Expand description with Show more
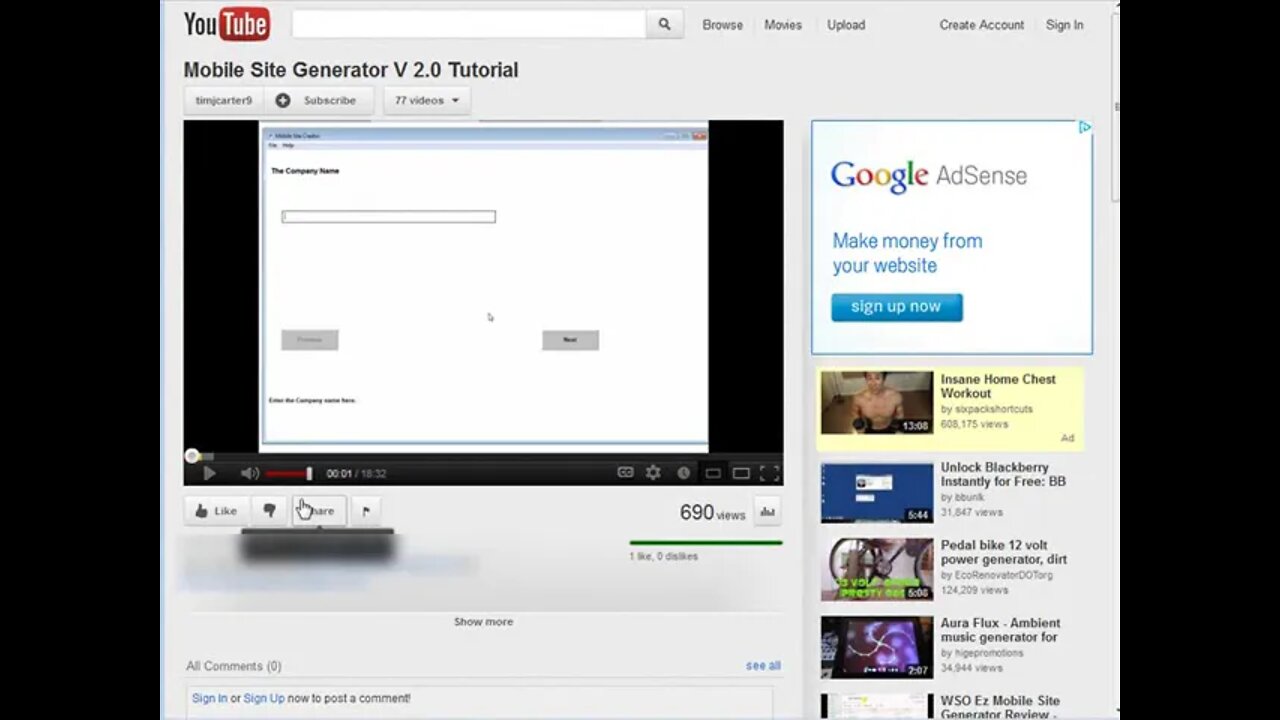The height and width of the screenshot is (720, 1280). point(483,622)
